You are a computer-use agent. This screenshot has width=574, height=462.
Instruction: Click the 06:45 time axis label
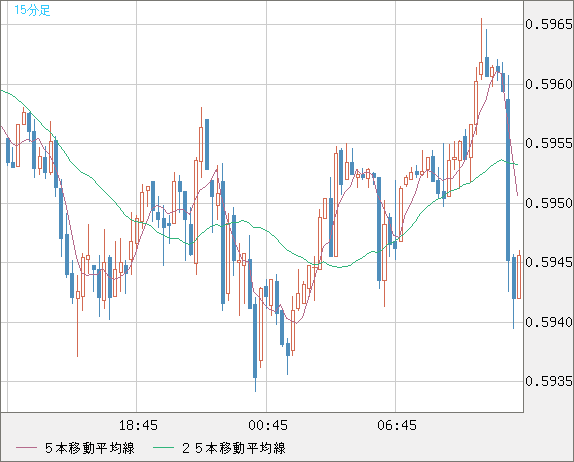coord(397,425)
